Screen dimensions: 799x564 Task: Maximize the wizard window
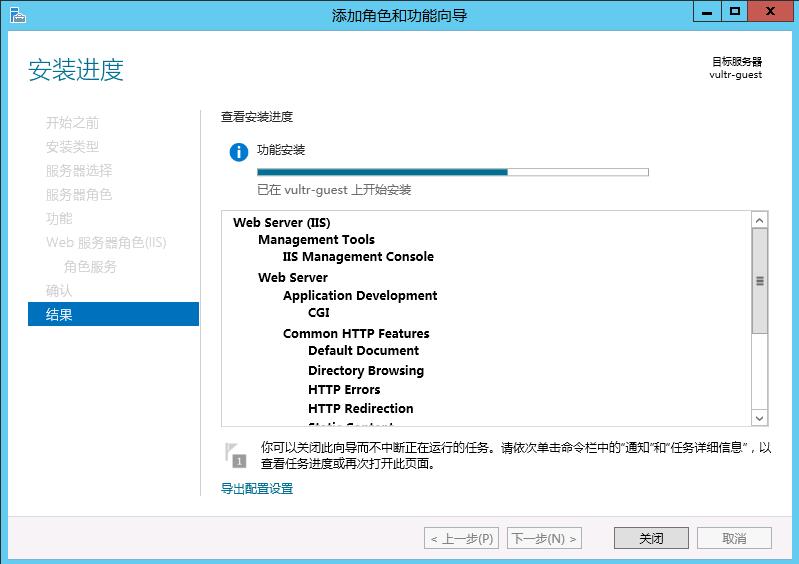pos(734,12)
